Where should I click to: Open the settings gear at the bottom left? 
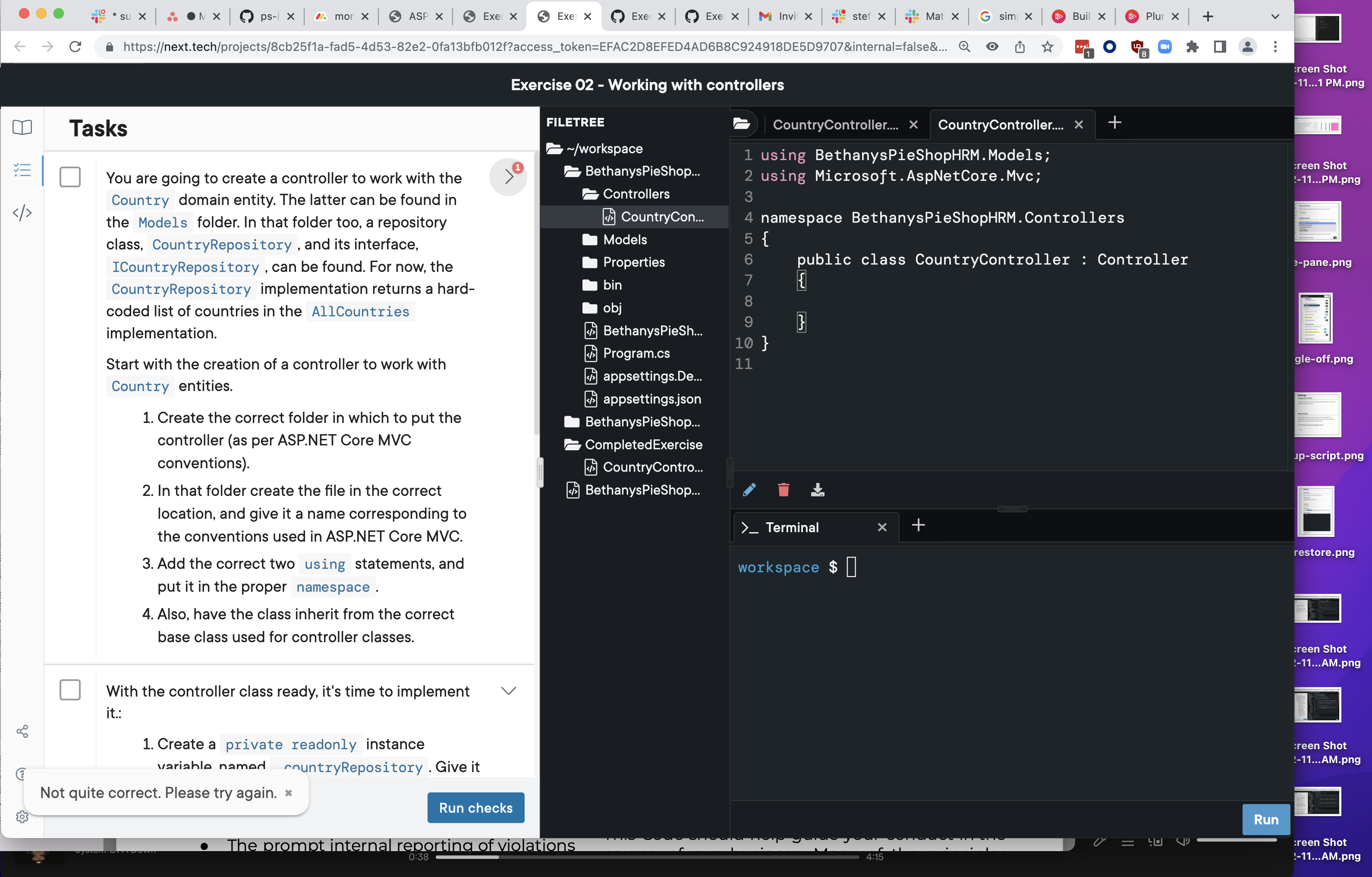pyautogui.click(x=22, y=817)
